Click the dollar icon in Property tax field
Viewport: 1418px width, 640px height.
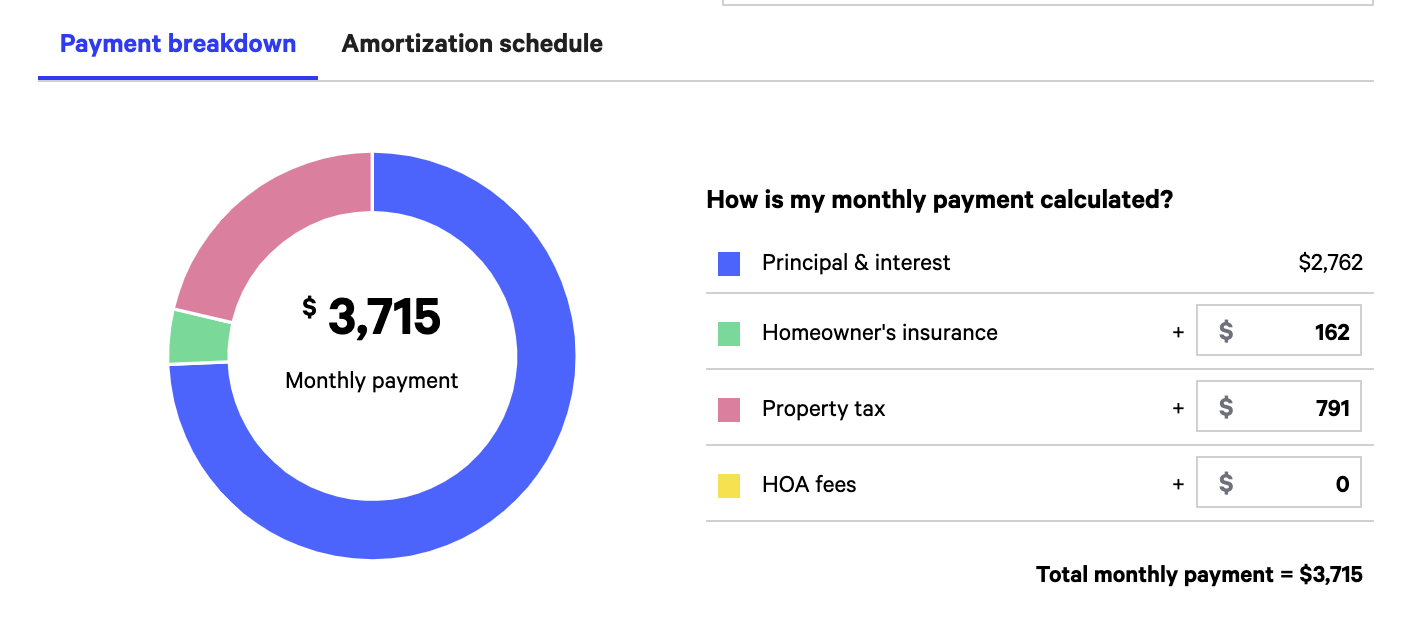(x=1226, y=409)
